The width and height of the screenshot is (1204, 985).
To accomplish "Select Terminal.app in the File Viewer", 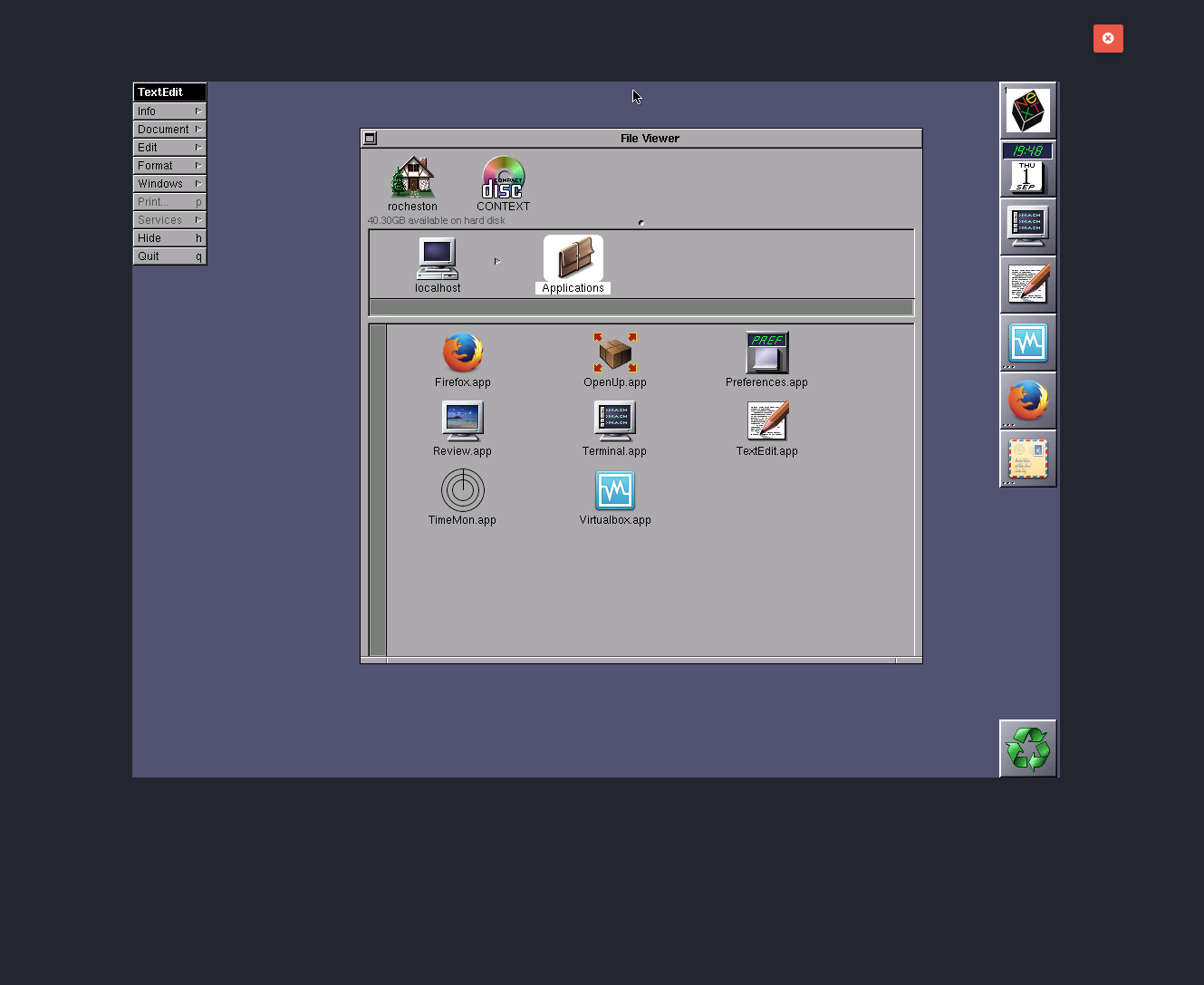I will 615,421.
